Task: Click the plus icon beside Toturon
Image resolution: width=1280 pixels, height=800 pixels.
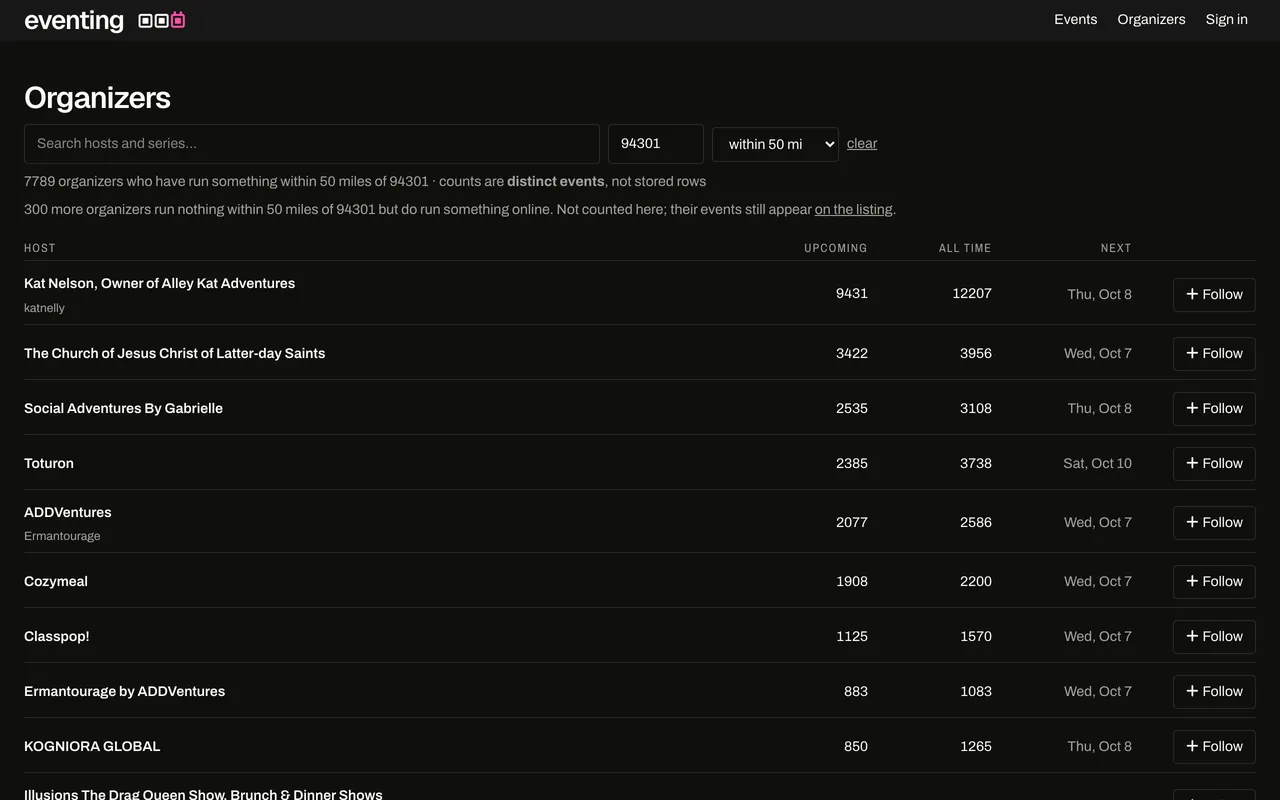Action: (1192, 463)
